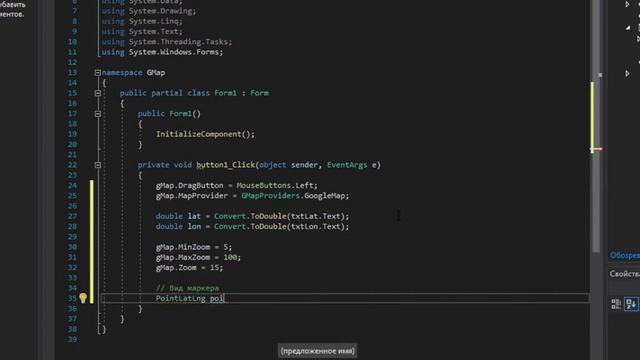Click the lightbulb quick actions icon

click(x=83, y=298)
